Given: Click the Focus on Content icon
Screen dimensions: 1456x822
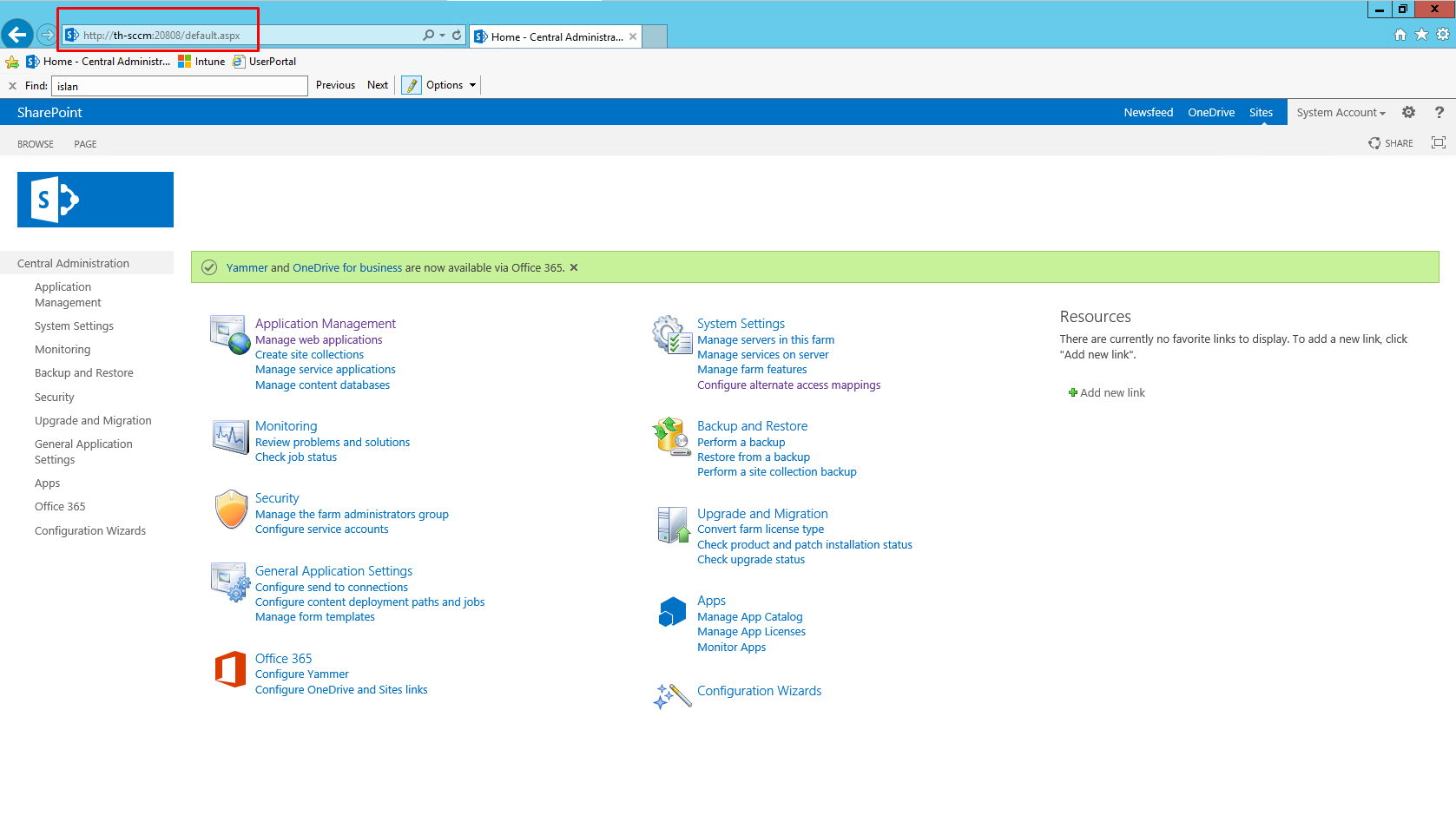Looking at the screenshot, I should click(1439, 143).
